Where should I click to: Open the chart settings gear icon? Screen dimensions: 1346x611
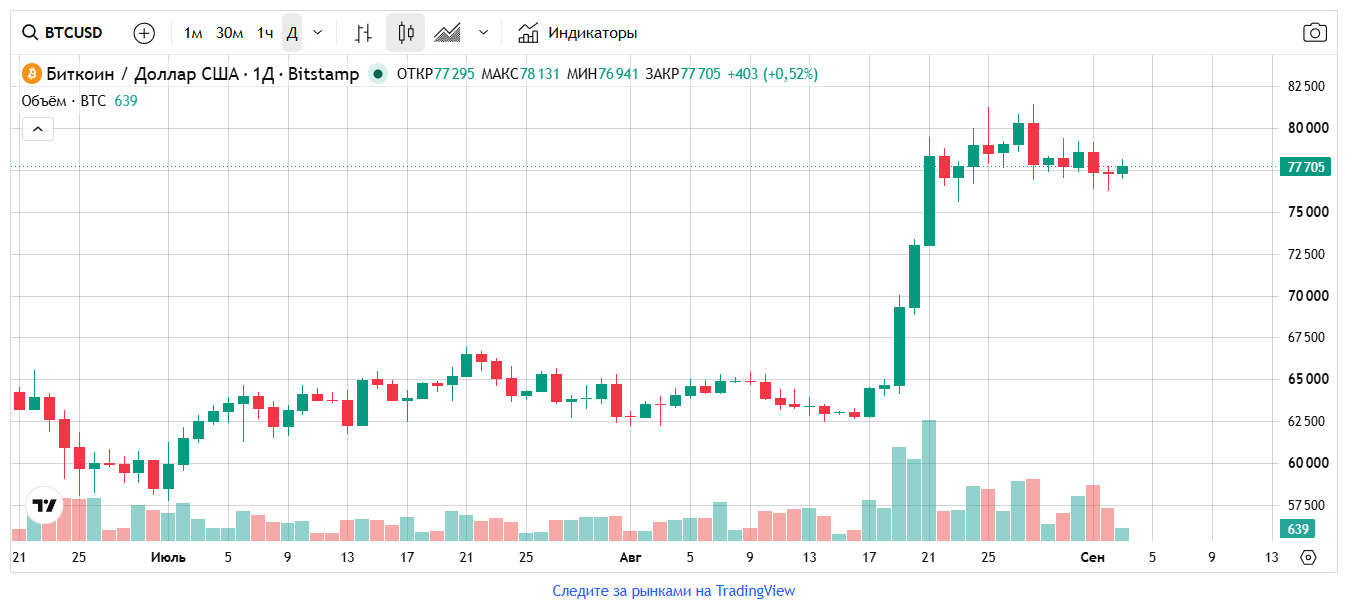click(x=1309, y=557)
